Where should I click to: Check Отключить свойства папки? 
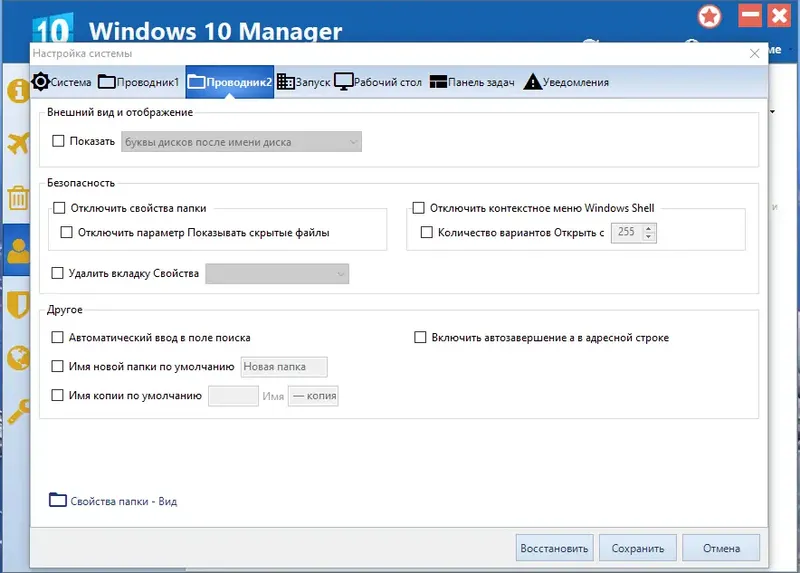(59, 208)
